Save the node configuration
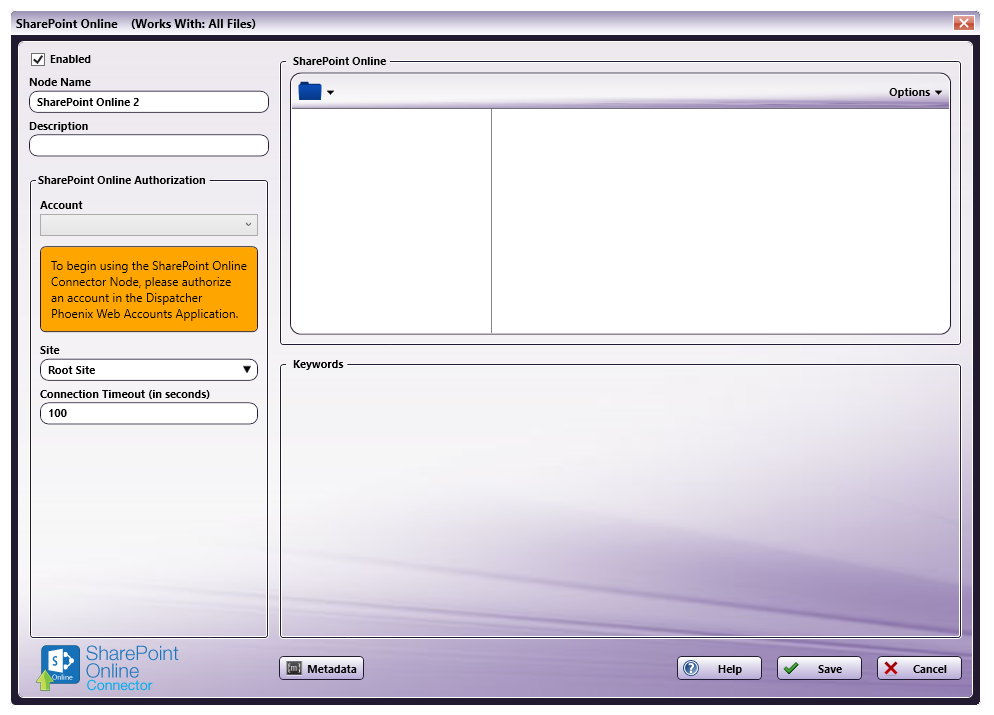The width and height of the screenshot is (994, 715). [x=819, y=668]
